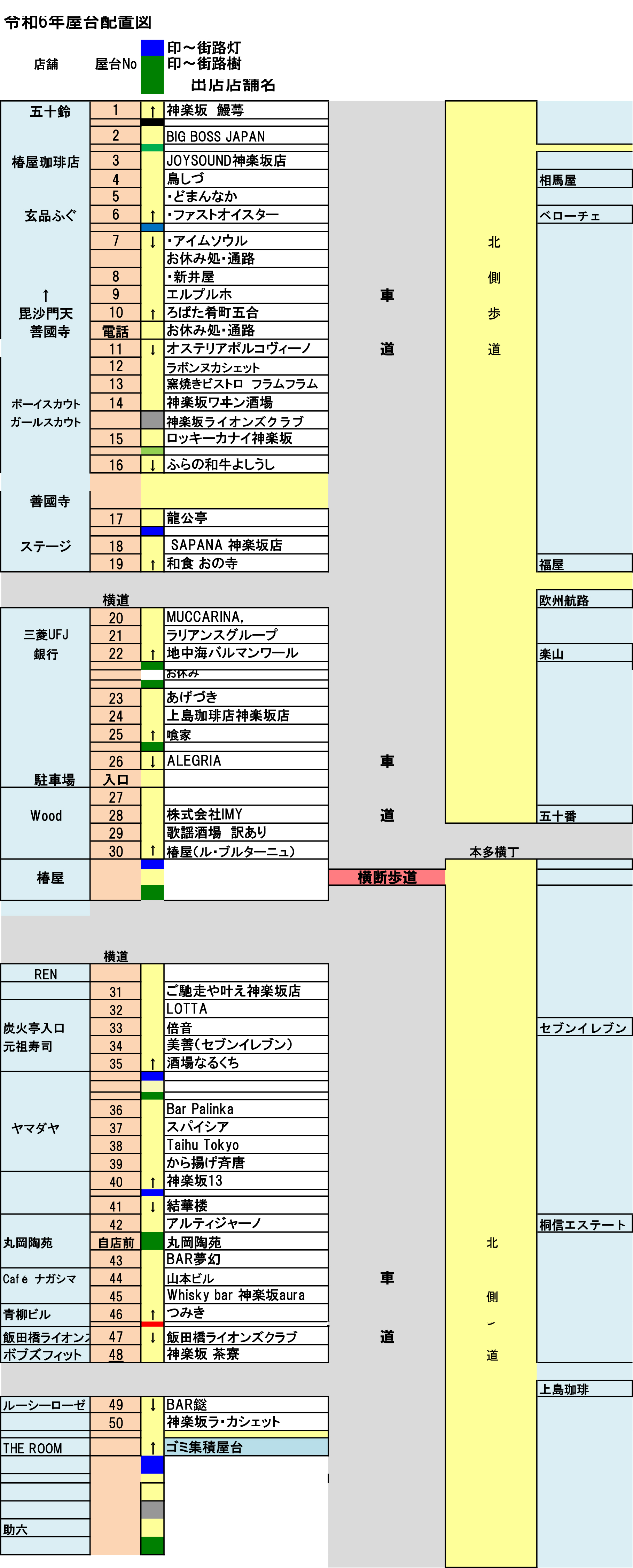The height and width of the screenshot is (1568, 633).
Task: Select 窯焼きビストロ フラムフラム cell
Action: [246, 384]
